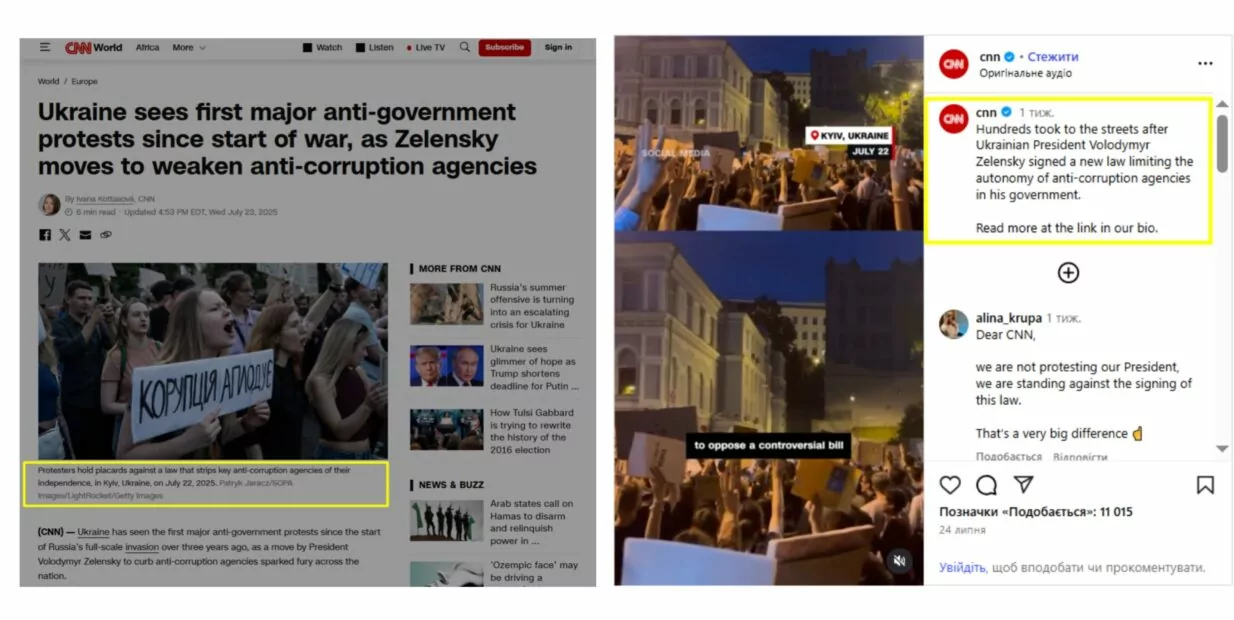Viewport: 1234px width, 620px height.
Task: Share article on Facebook
Action: coord(45,235)
